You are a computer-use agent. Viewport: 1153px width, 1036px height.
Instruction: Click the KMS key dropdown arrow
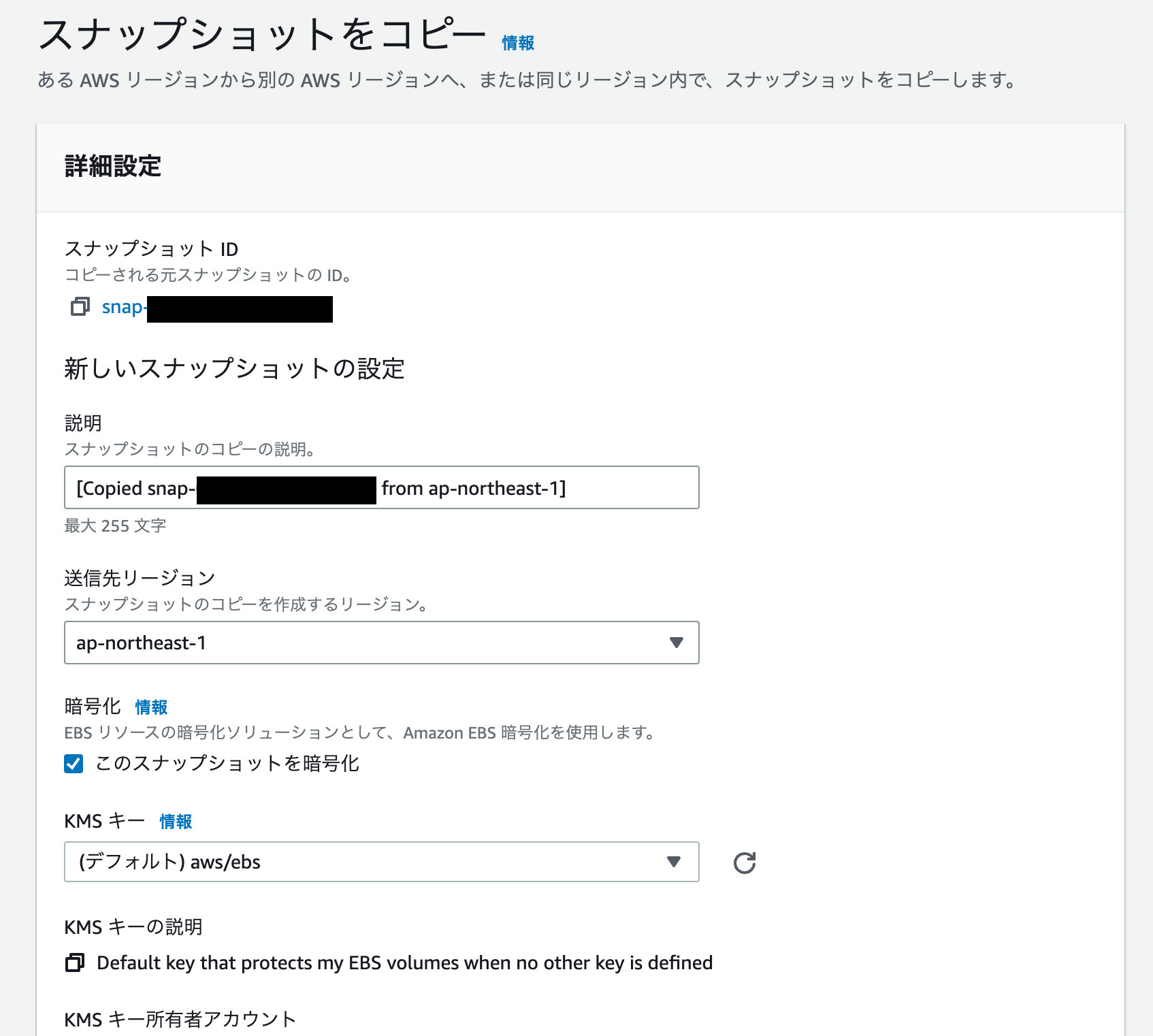coord(675,862)
